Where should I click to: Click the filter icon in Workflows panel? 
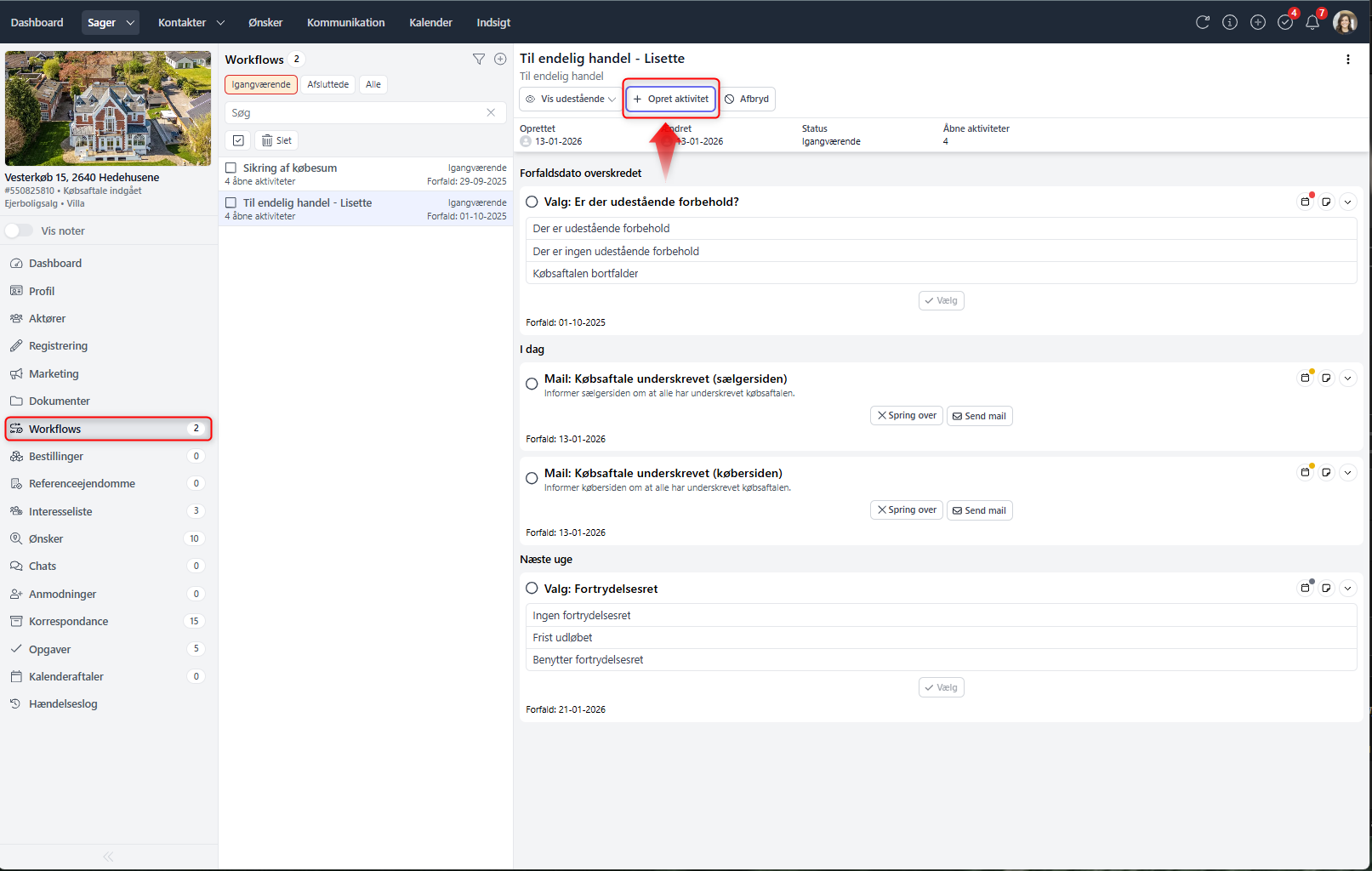pyautogui.click(x=479, y=59)
